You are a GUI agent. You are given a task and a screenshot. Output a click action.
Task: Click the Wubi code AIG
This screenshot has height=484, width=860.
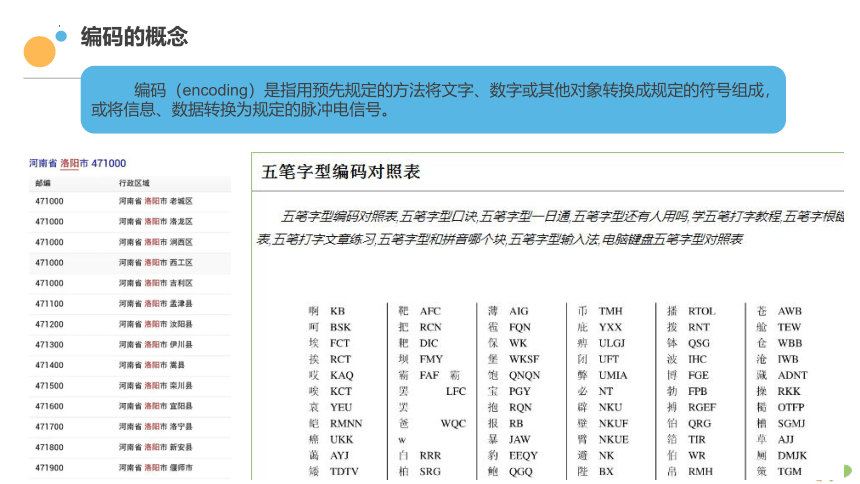click(519, 311)
